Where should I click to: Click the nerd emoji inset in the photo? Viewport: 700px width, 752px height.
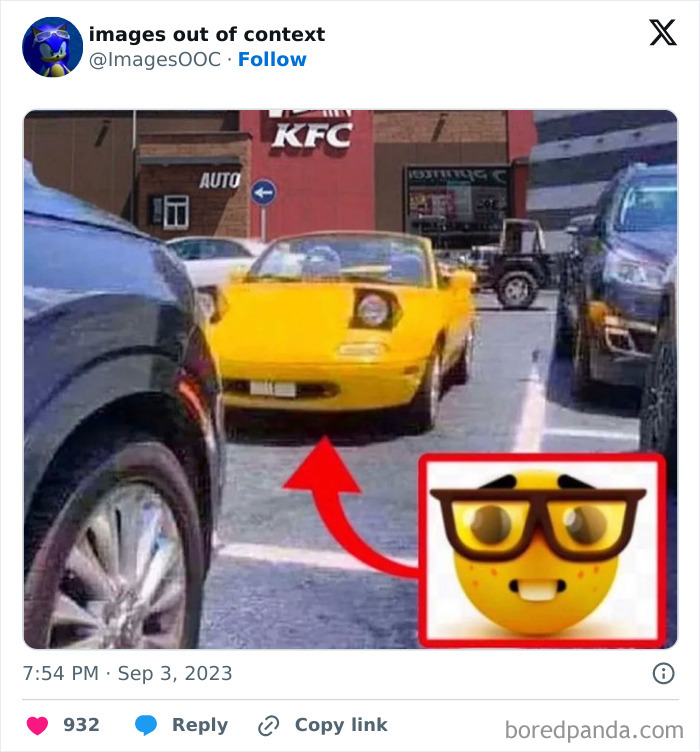click(x=541, y=549)
